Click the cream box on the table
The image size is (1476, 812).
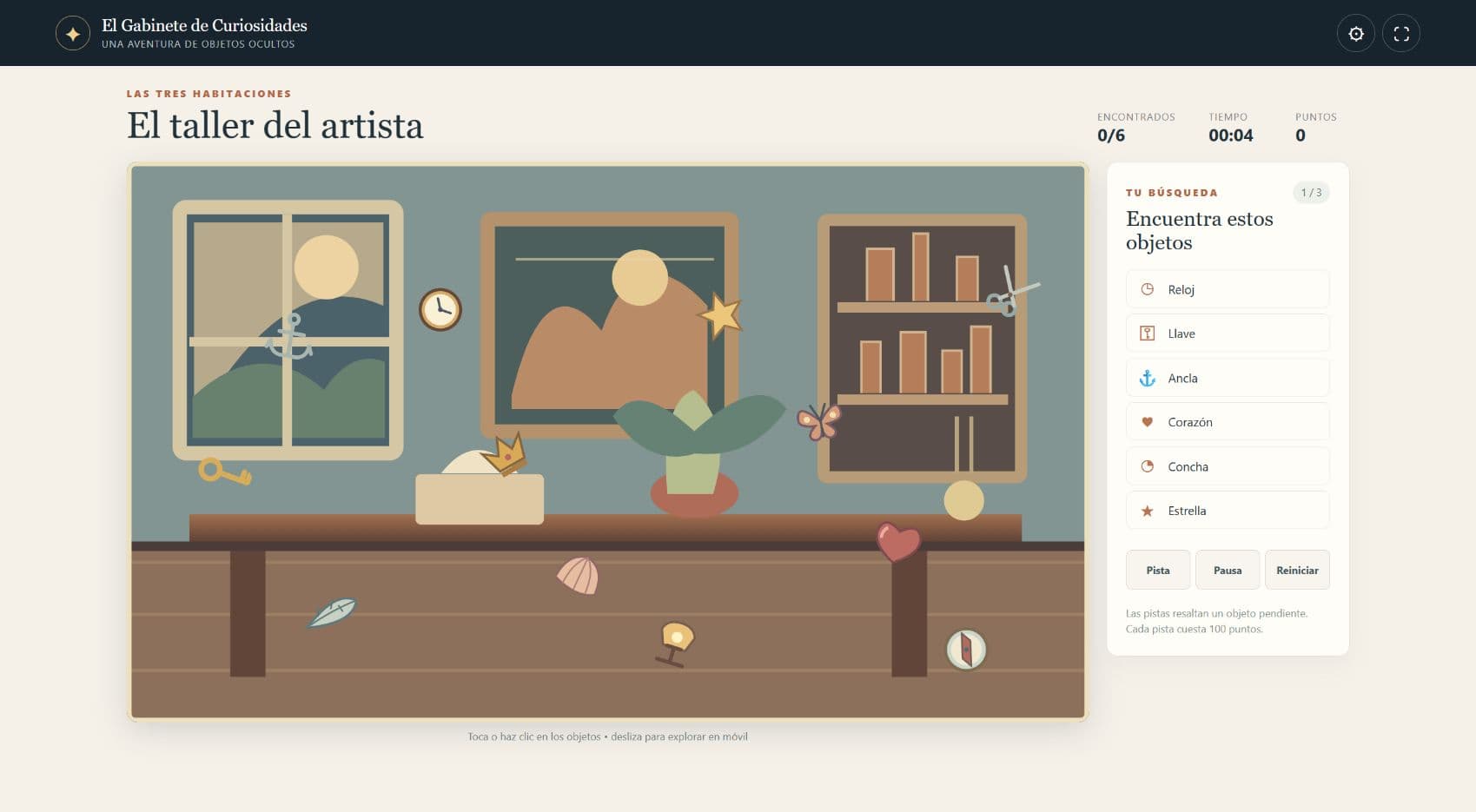pos(480,498)
